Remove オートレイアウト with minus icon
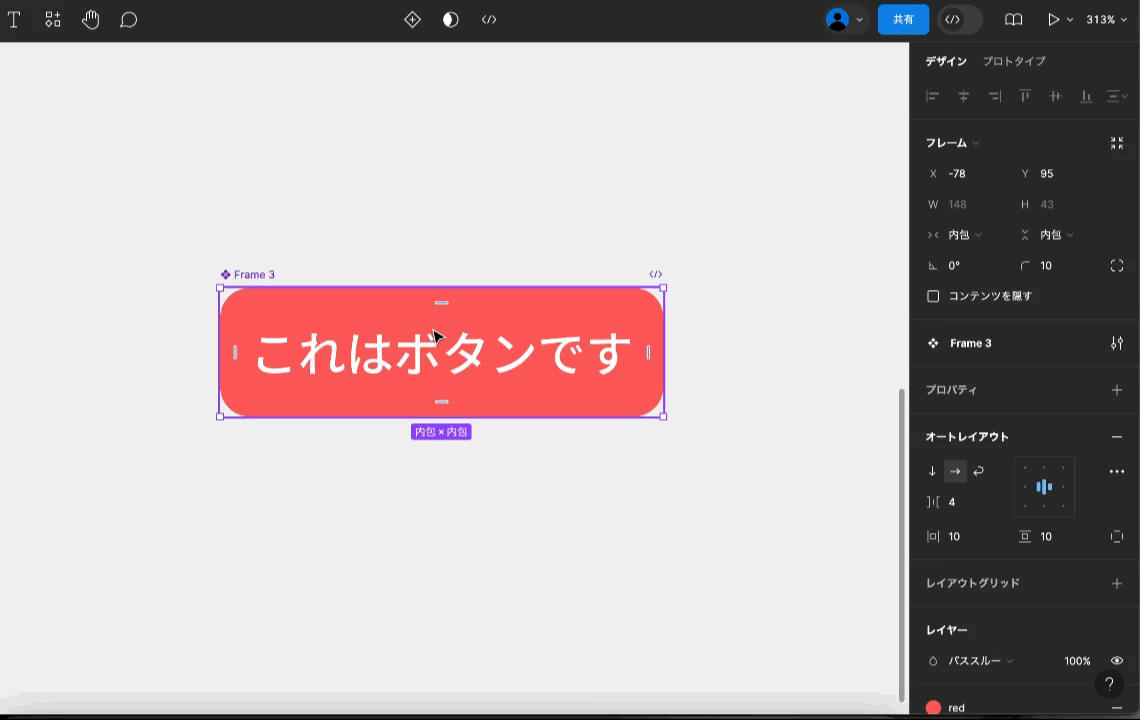This screenshot has width=1140, height=720. click(1117, 437)
